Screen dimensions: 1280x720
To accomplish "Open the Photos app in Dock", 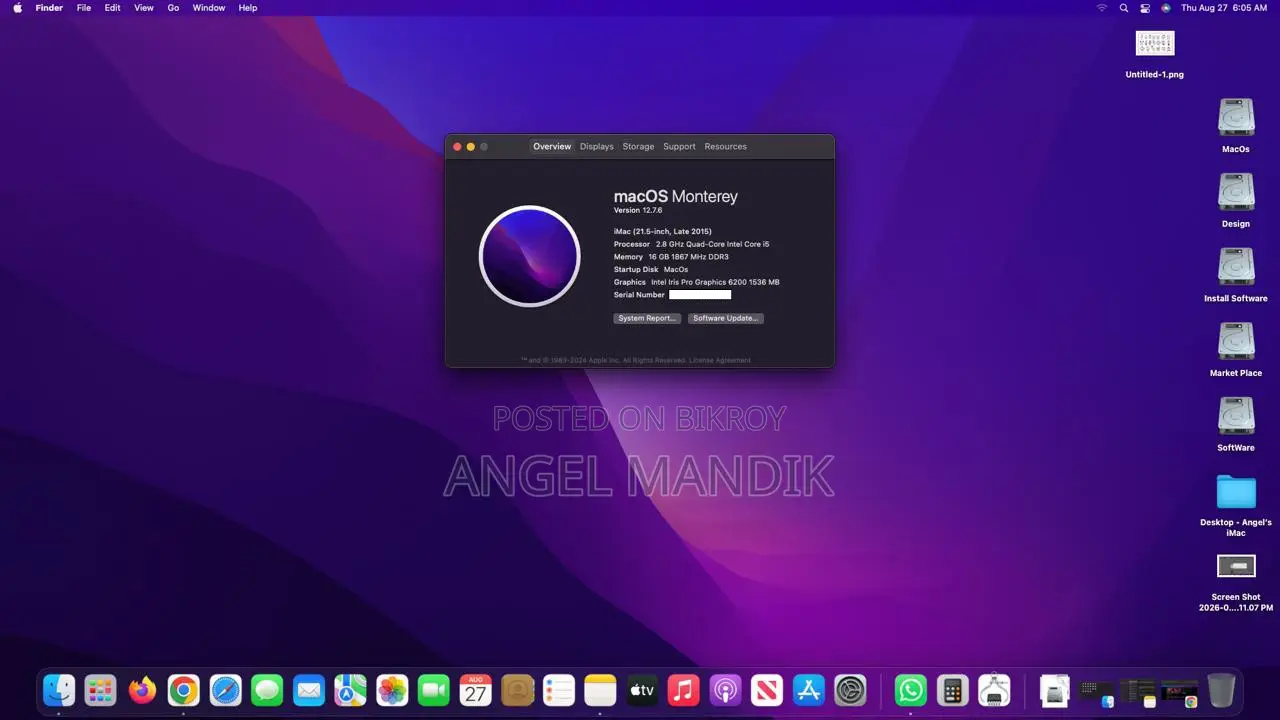I will (x=392, y=690).
